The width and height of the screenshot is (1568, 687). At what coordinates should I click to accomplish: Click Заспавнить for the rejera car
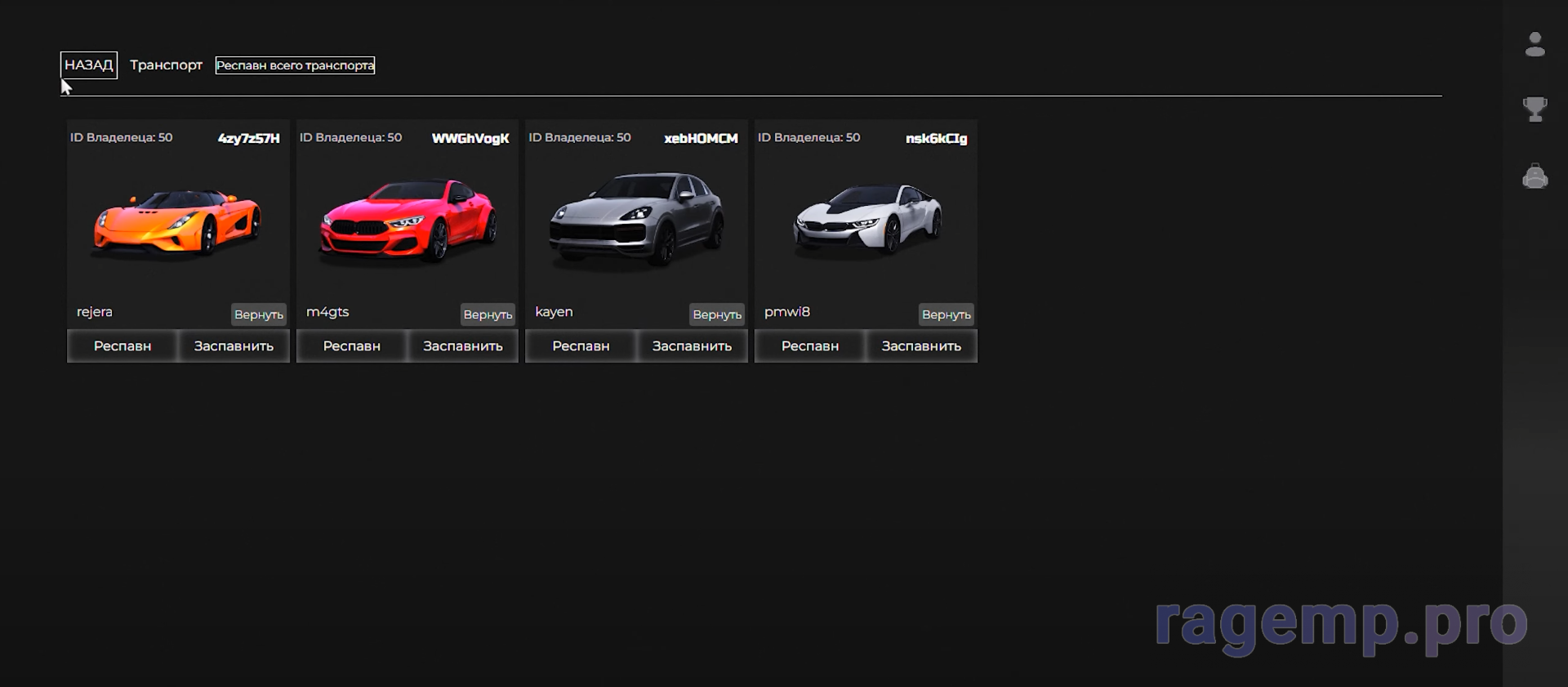click(x=234, y=346)
